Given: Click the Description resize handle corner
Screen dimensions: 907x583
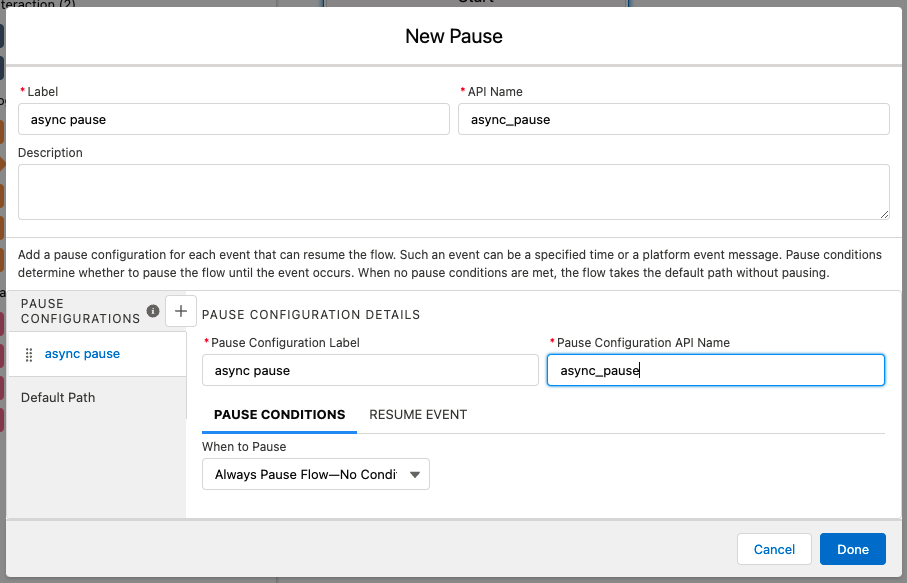Looking at the screenshot, I should (884, 215).
